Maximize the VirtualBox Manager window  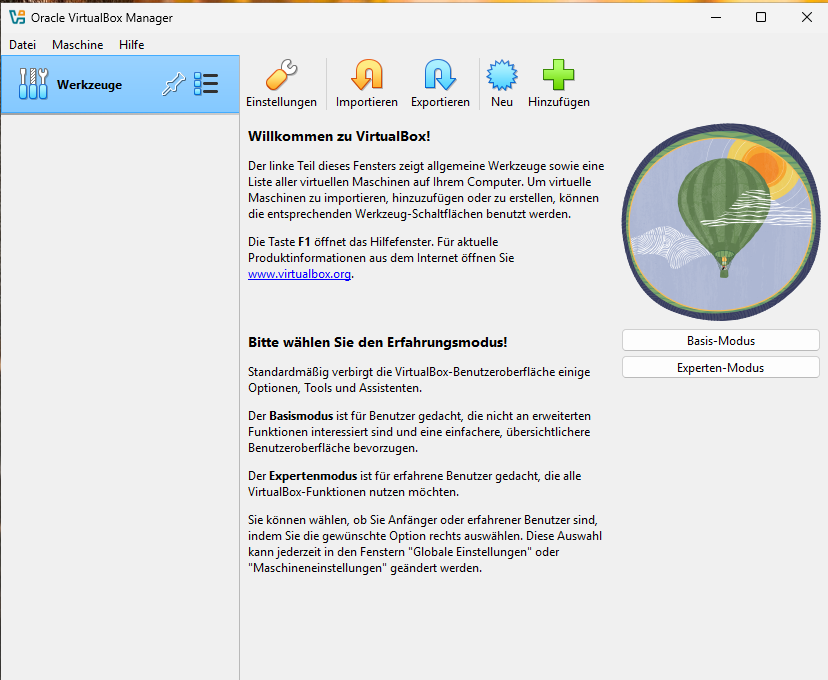[761, 17]
